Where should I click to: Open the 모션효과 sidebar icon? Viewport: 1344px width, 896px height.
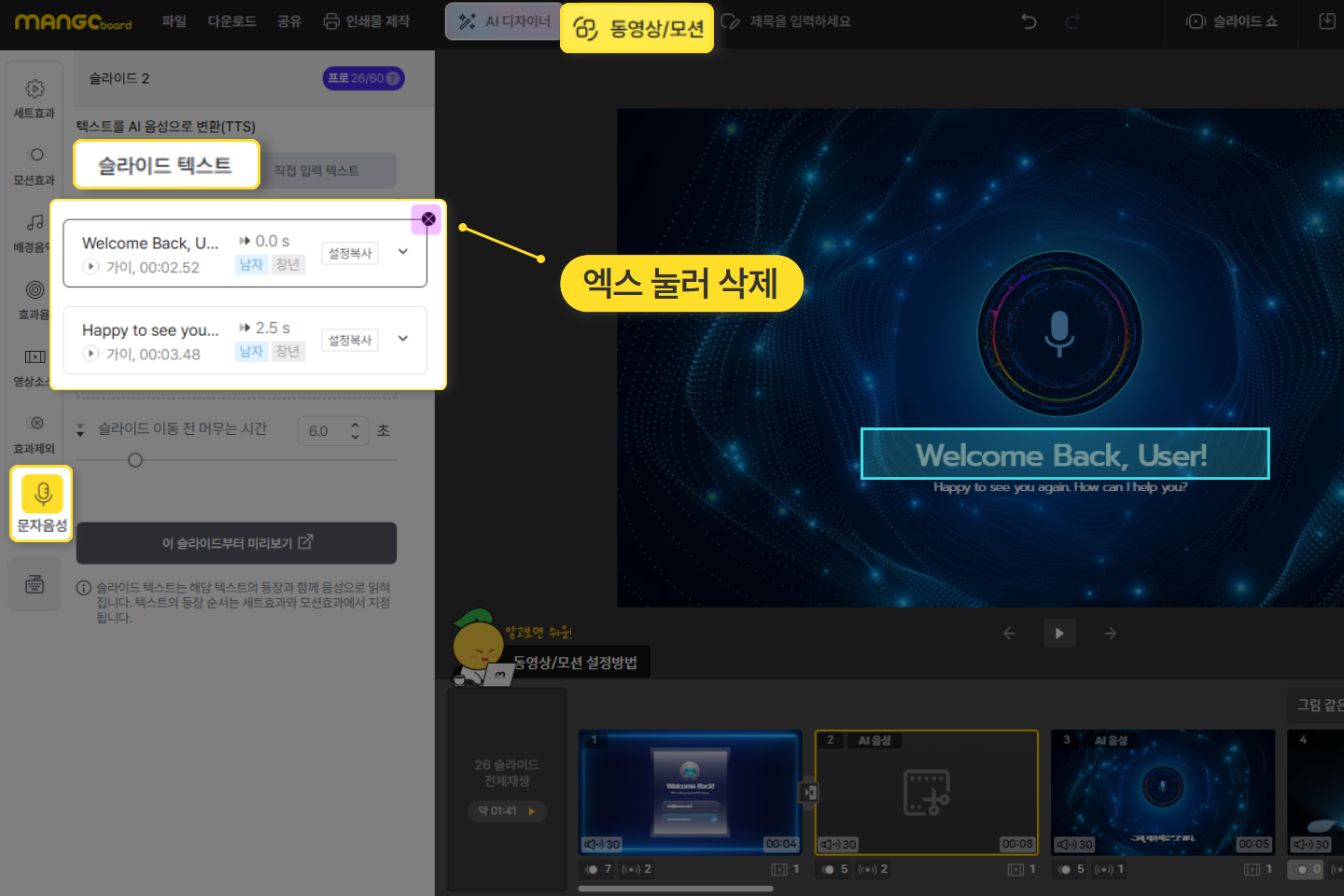35,164
